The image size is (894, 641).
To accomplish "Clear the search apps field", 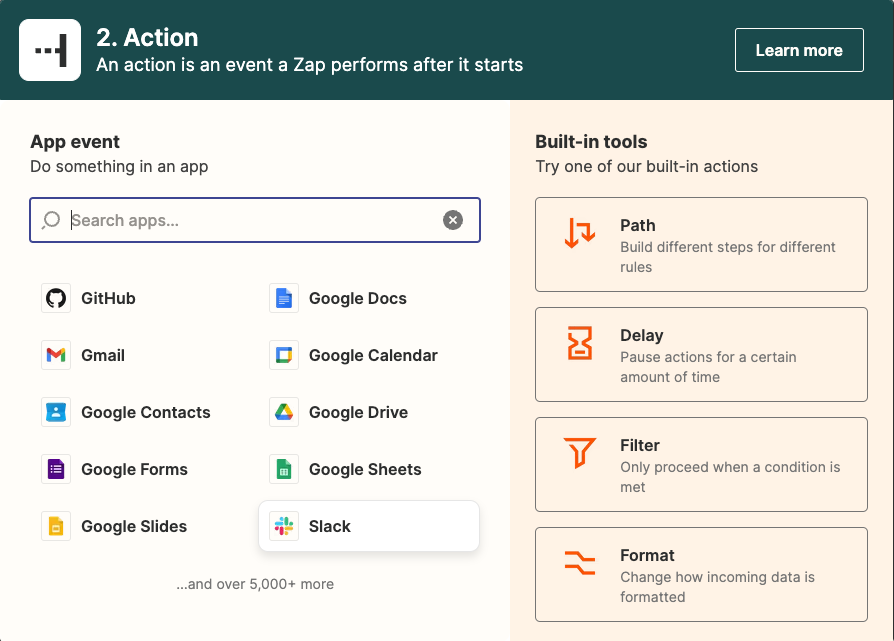I will pyautogui.click(x=453, y=220).
